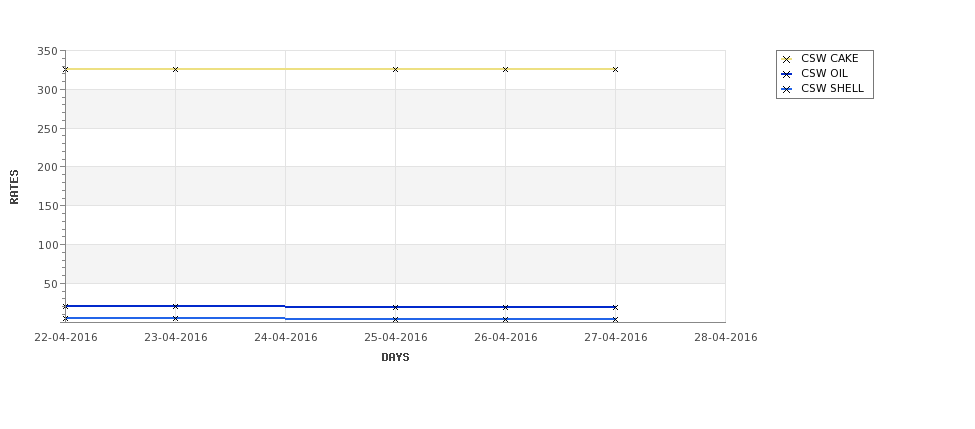The image size is (975, 429).
Task: Select CSW SHELL data point on 26-04-2016
Action: (x=506, y=320)
